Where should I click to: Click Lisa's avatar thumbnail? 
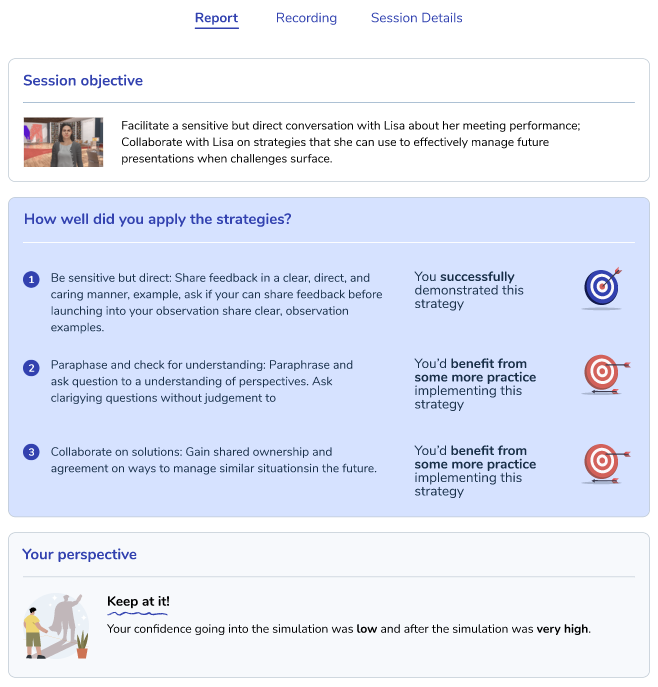[x=63, y=142]
